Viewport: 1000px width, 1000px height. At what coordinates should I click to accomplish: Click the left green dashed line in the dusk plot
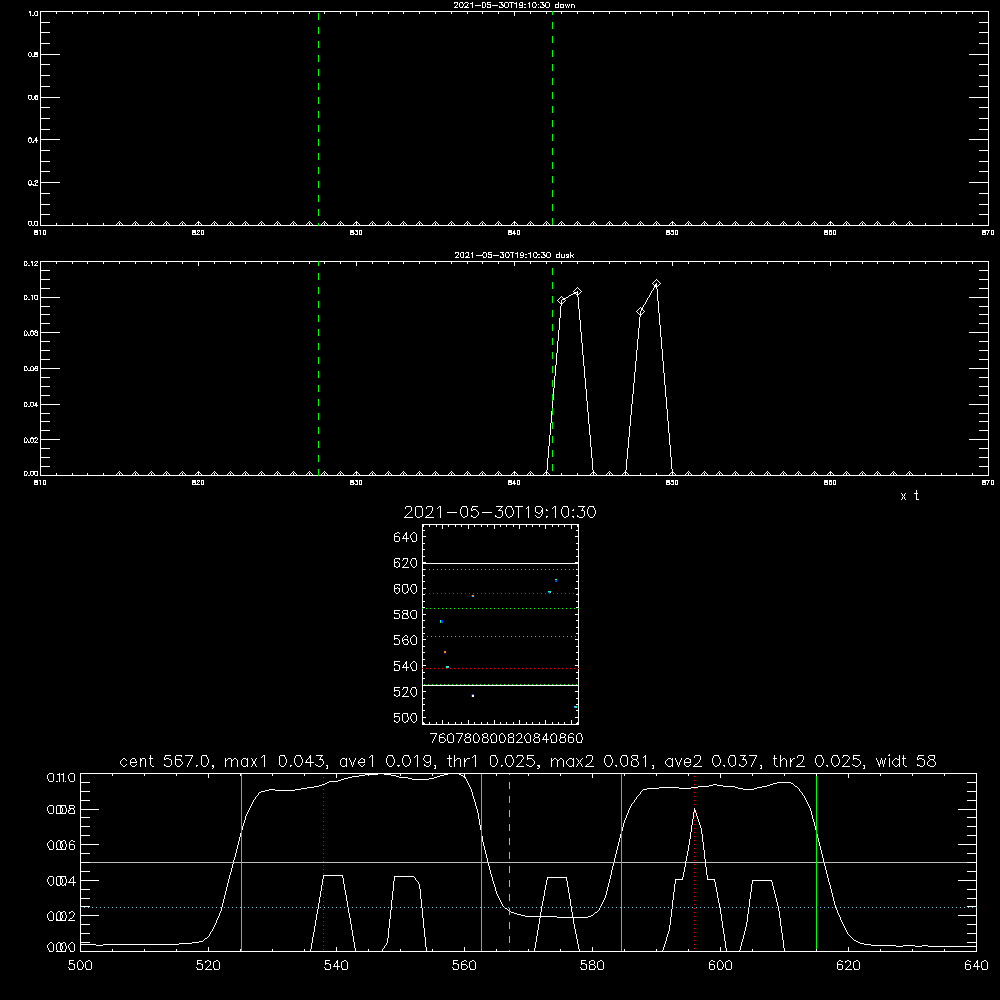tap(318, 369)
